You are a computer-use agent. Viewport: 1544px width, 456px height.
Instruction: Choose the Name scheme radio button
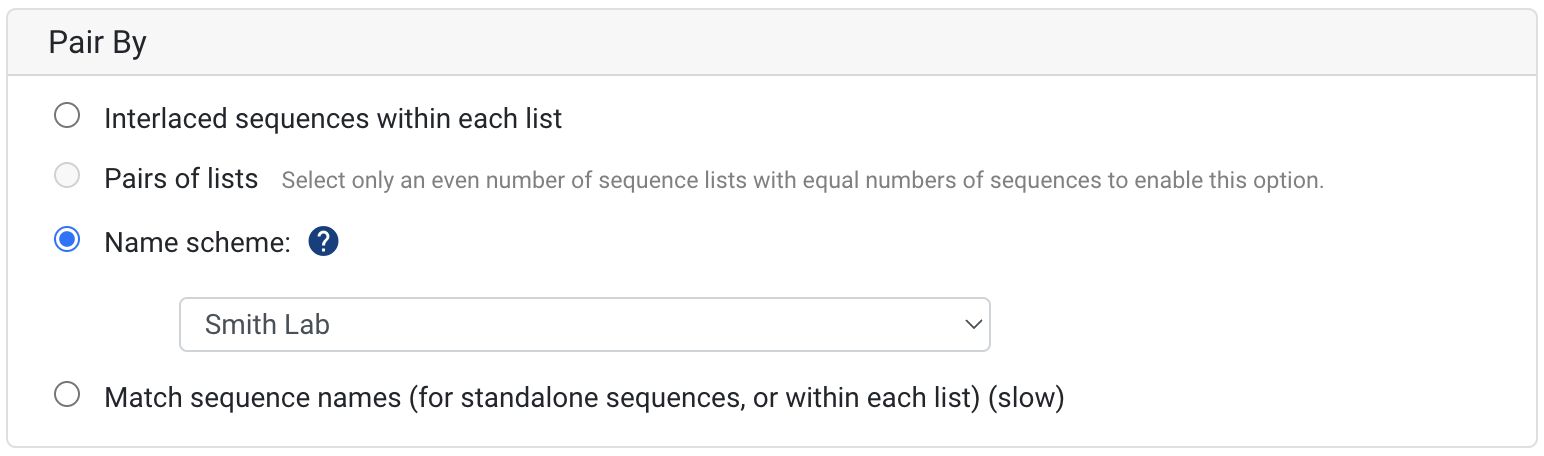point(67,240)
